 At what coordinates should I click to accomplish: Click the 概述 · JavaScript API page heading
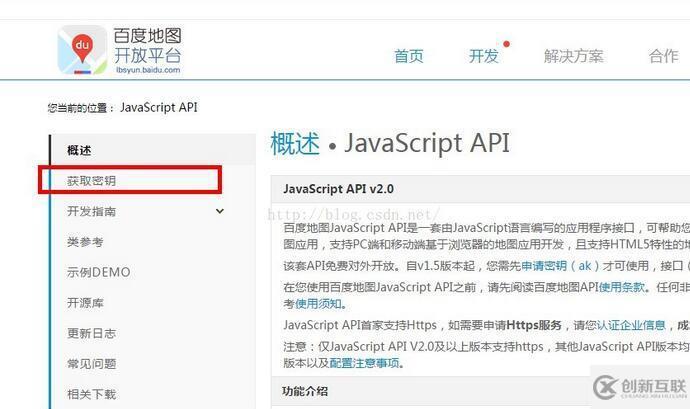390,144
